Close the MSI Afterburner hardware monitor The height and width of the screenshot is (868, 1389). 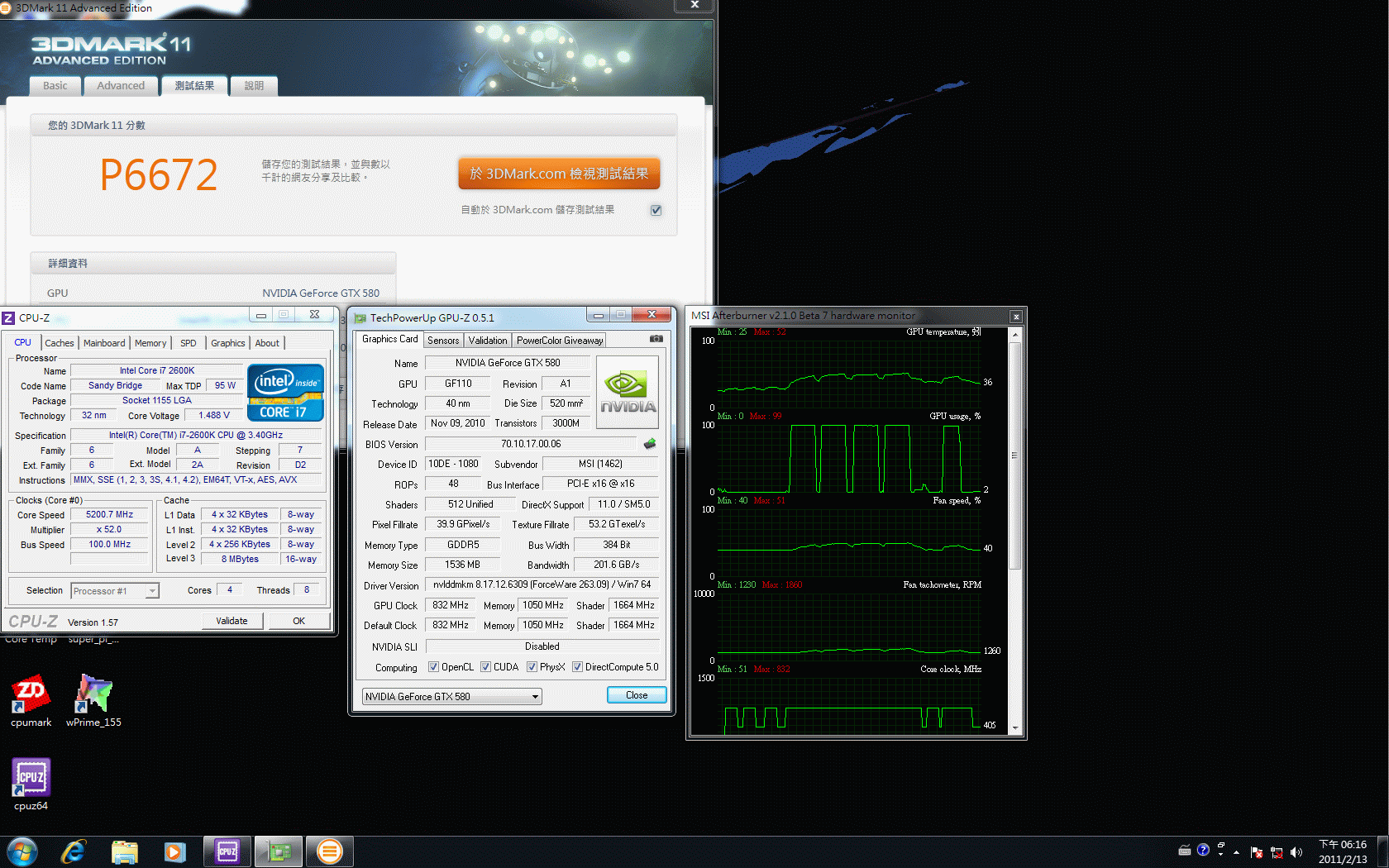tap(1016, 317)
